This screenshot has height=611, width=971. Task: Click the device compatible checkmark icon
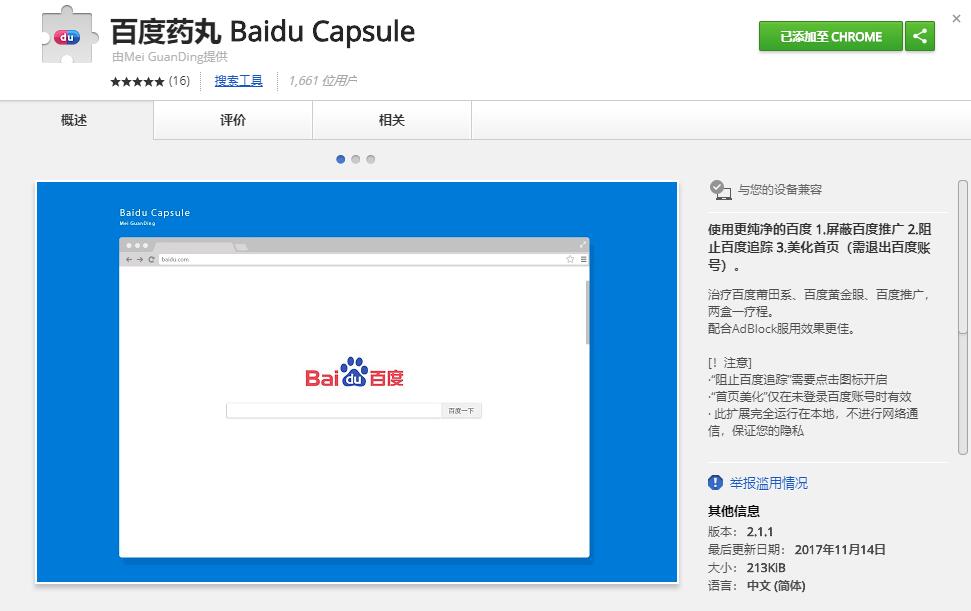pos(720,189)
